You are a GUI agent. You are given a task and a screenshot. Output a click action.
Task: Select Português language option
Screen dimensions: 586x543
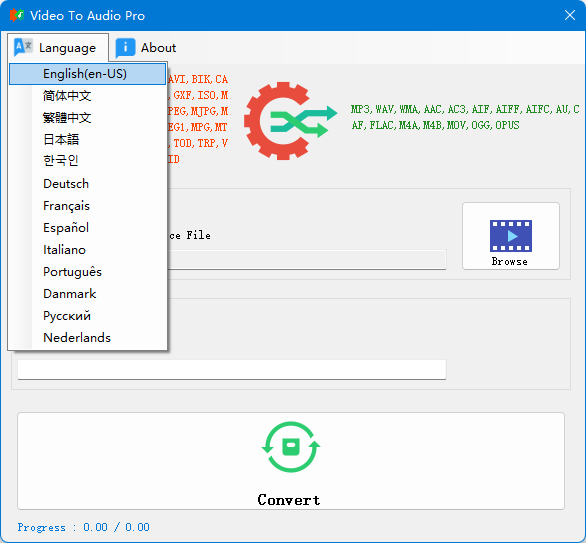[87, 272]
